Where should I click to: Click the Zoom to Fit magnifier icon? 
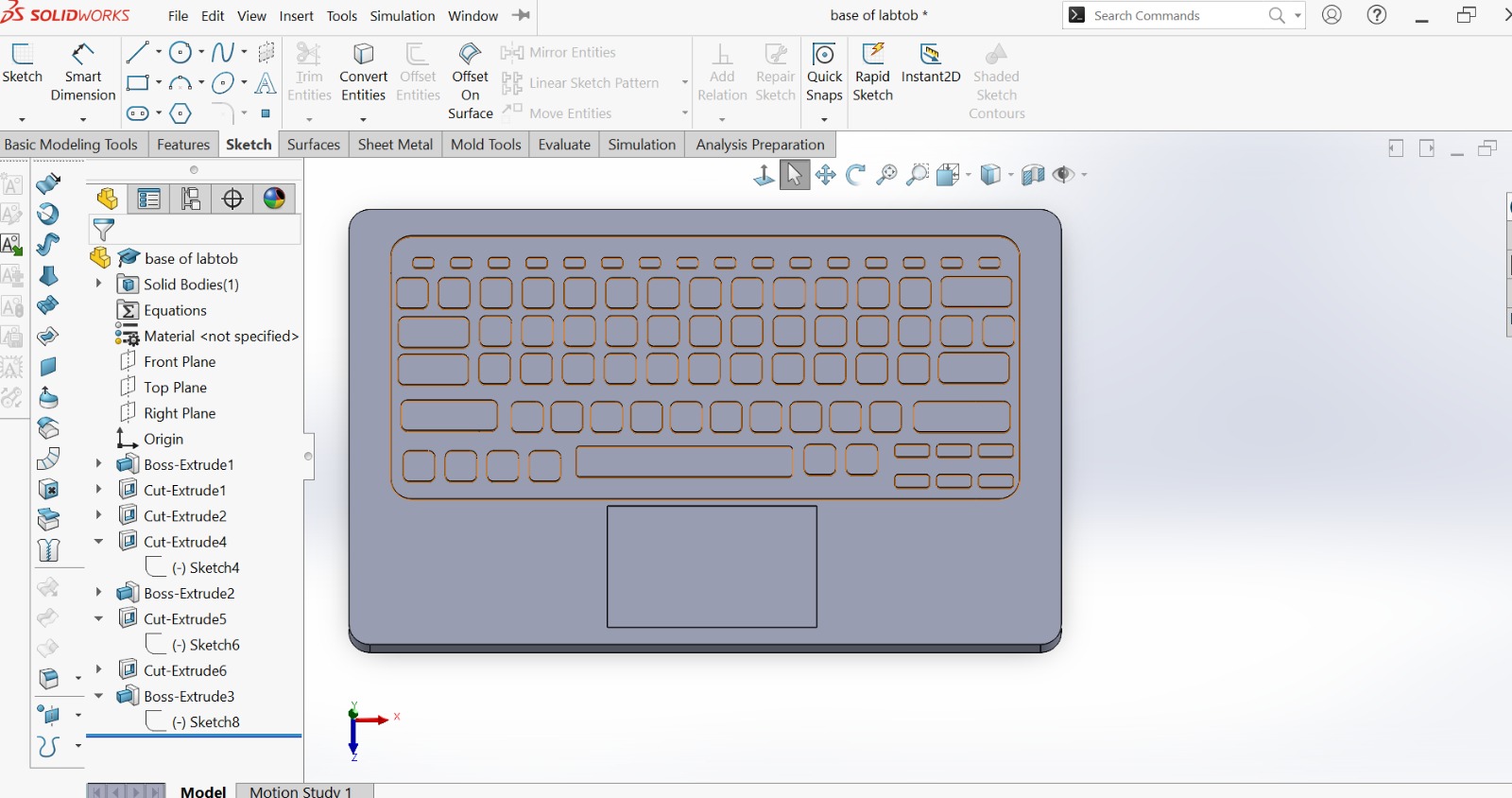click(886, 175)
